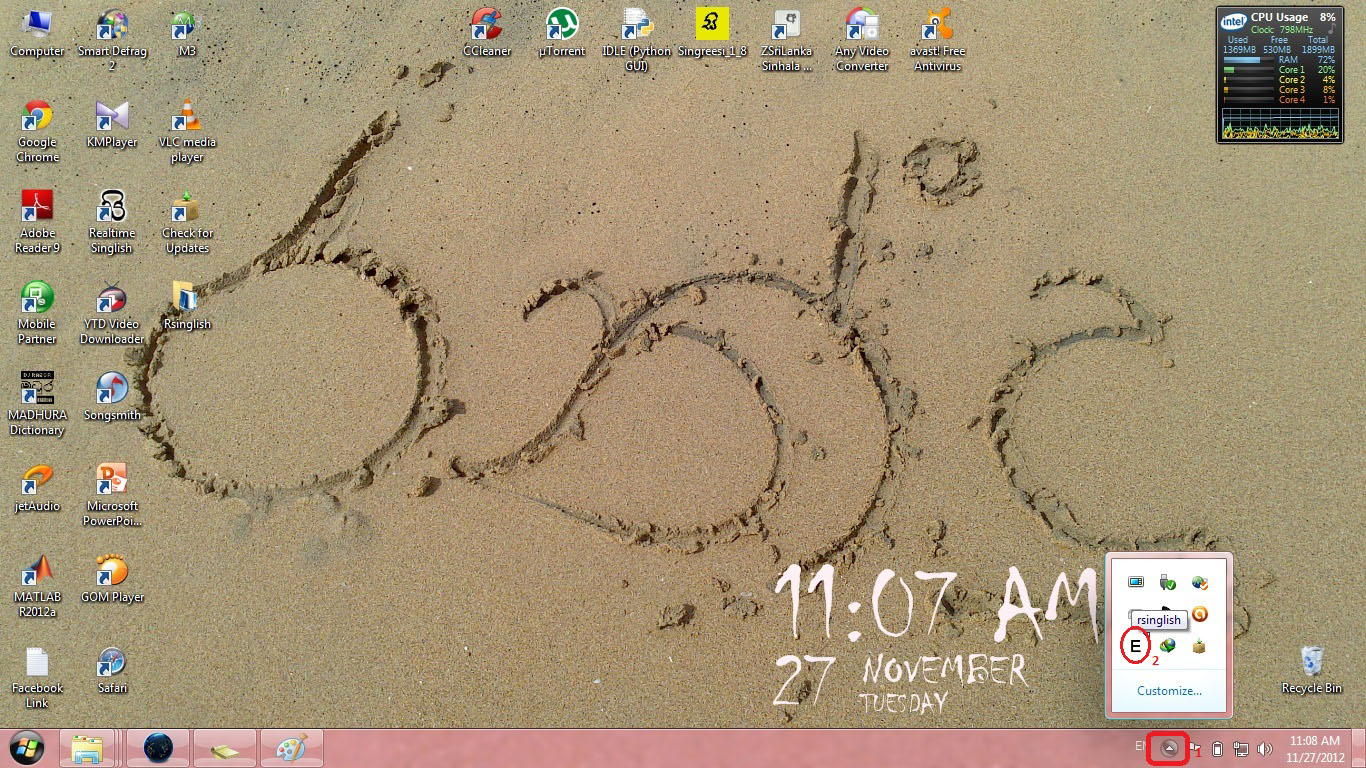Check the battery status tray icon
Image resolution: width=1366 pixels, height=768 pixels.
point(1217,748)
